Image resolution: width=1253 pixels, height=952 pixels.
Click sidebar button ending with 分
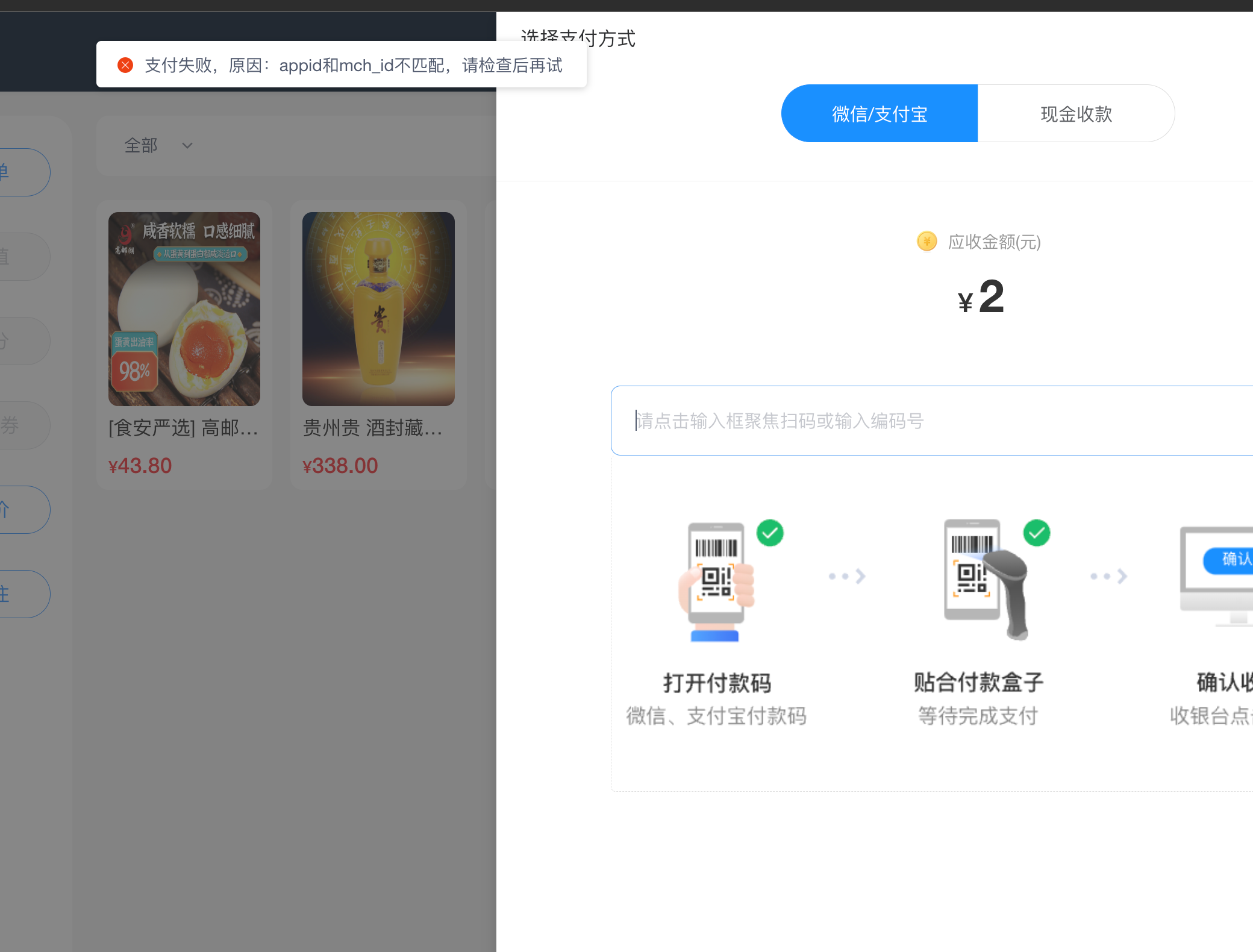click(24, 341)
